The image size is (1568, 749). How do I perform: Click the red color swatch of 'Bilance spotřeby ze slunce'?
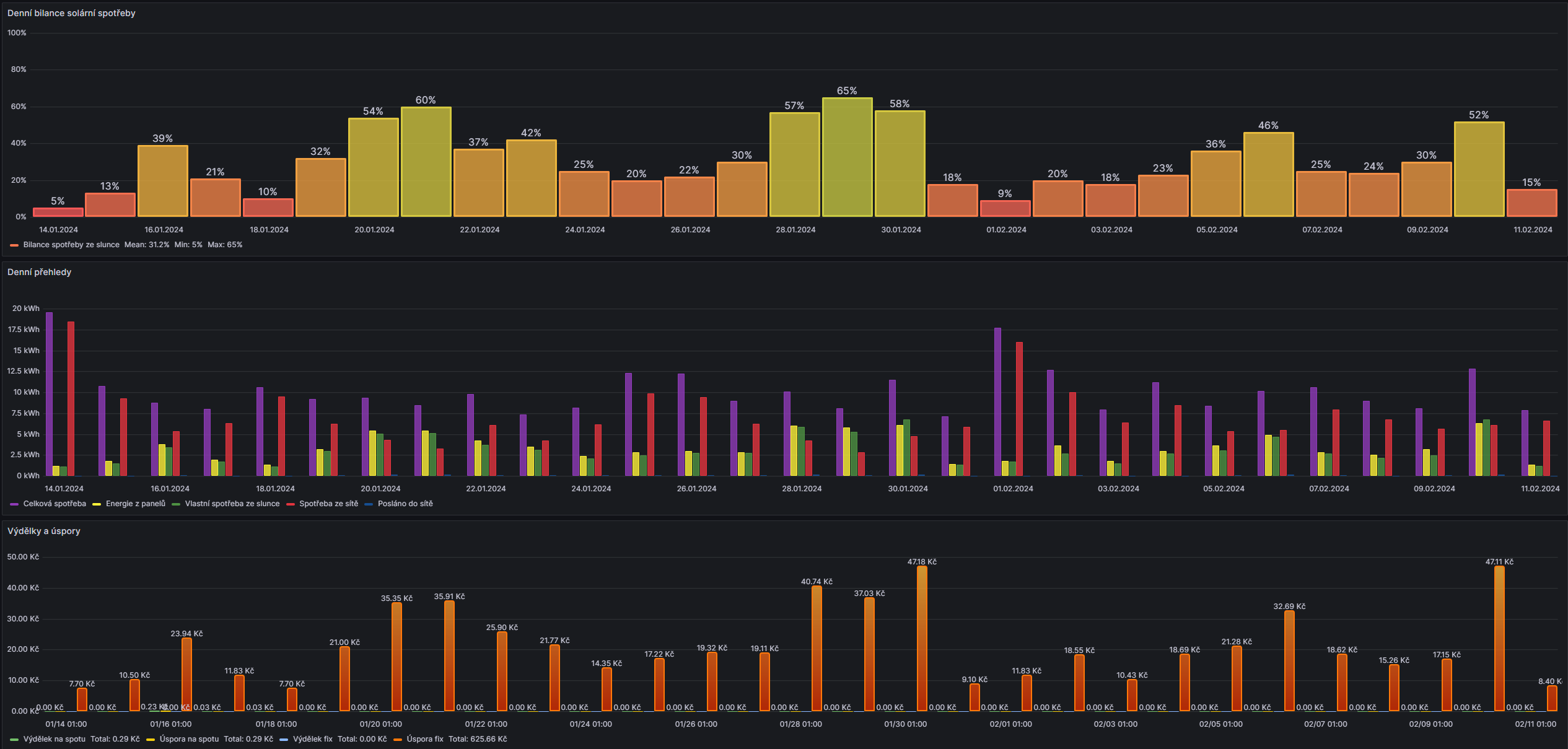pos(14,245)
